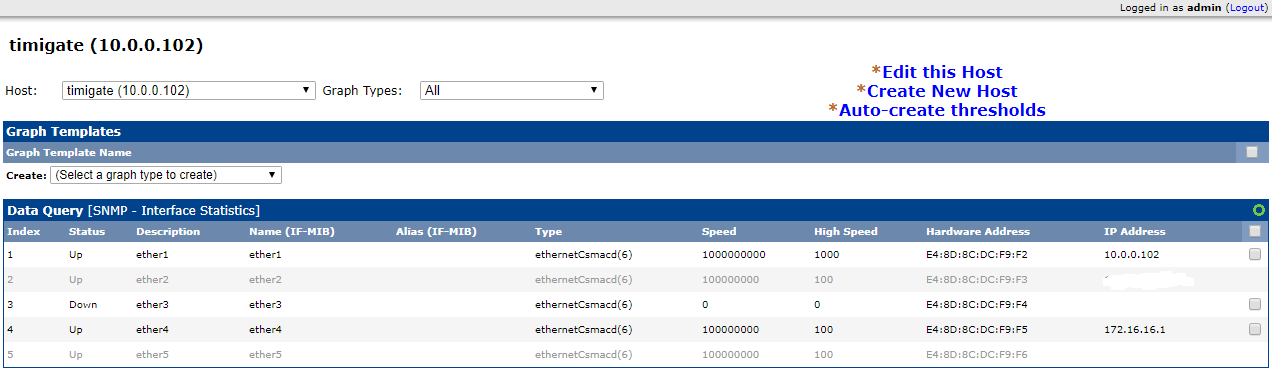The height and width of the screenshot is (368, 1272).
Task: Reload the SNMP data query using green circle icon
Action: tap(1259, 210)
